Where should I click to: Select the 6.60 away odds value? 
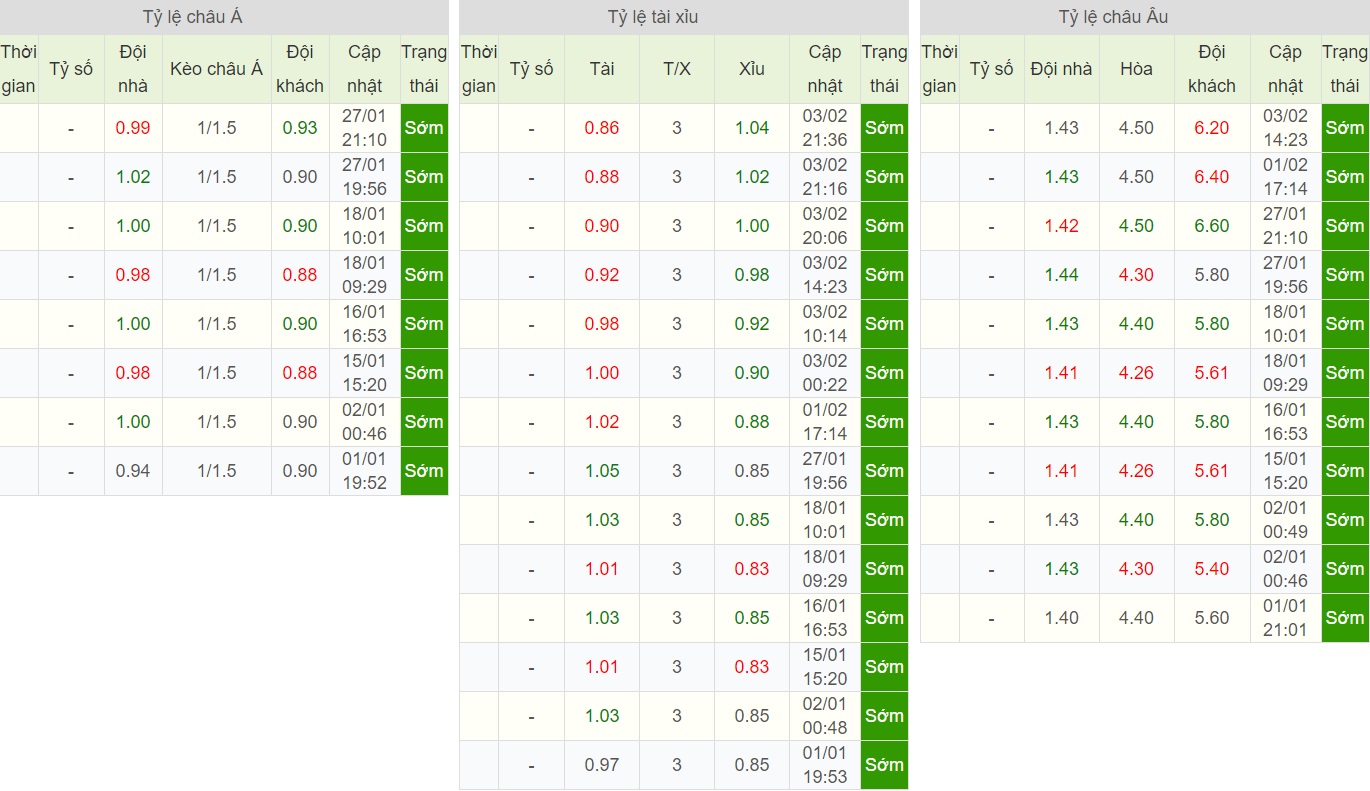(1212, 226)
